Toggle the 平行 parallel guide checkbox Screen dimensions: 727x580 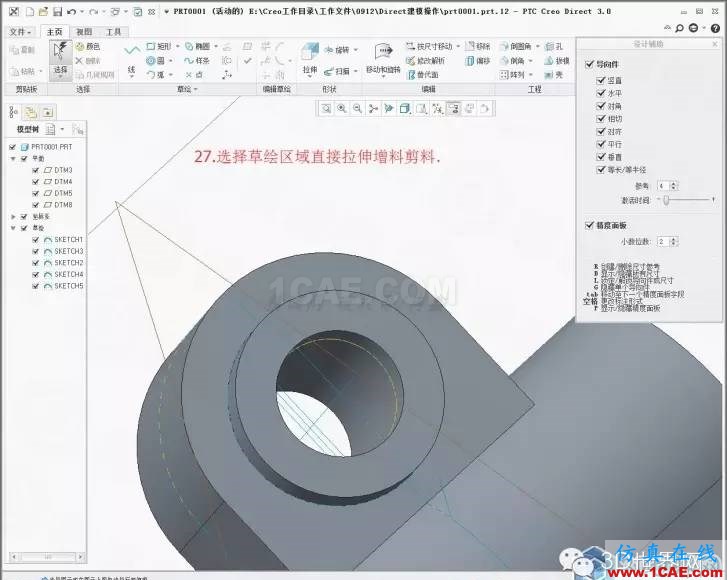point(601,144)
